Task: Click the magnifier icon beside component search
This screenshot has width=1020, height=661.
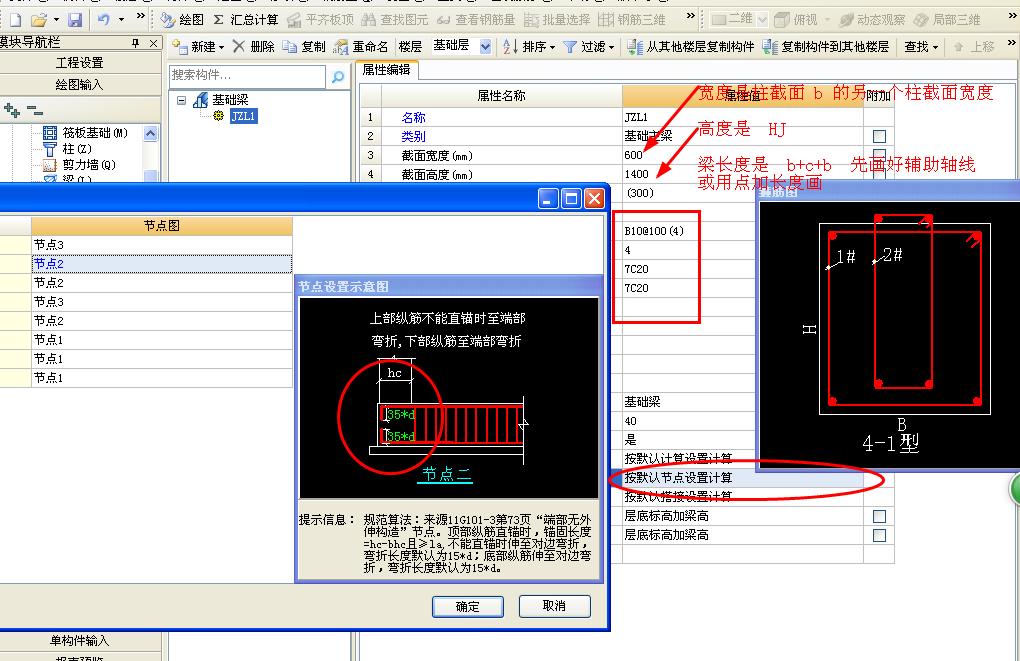Action: [x=338, y=77]
